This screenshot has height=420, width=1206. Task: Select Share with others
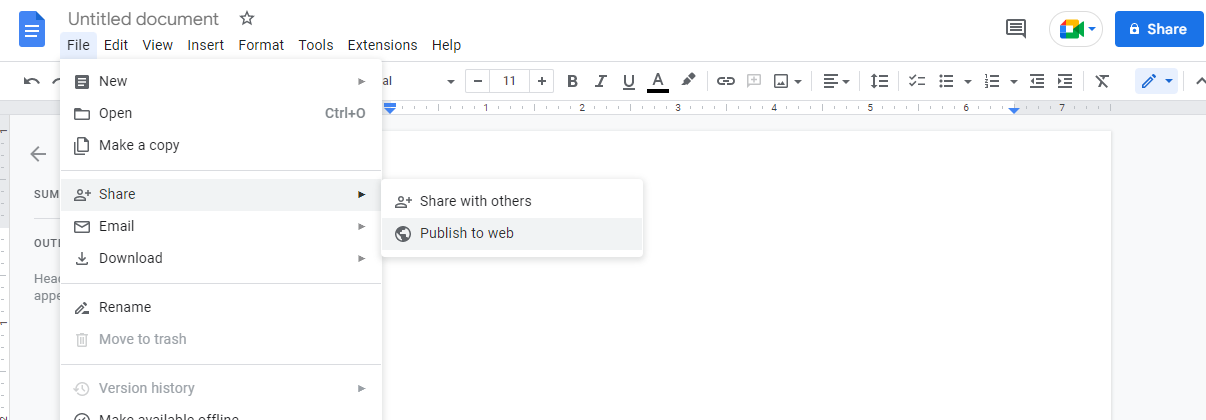(512, 201)
